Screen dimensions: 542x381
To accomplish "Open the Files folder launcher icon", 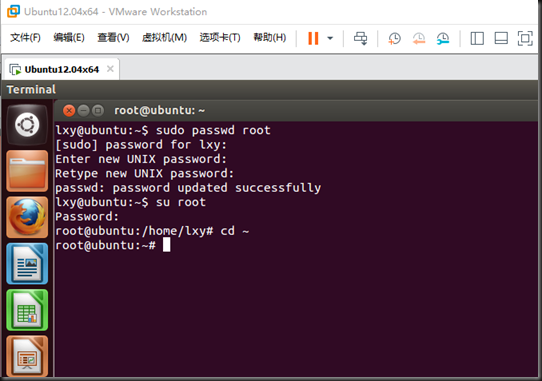I will pyautogui.click(x=27, y=171).
